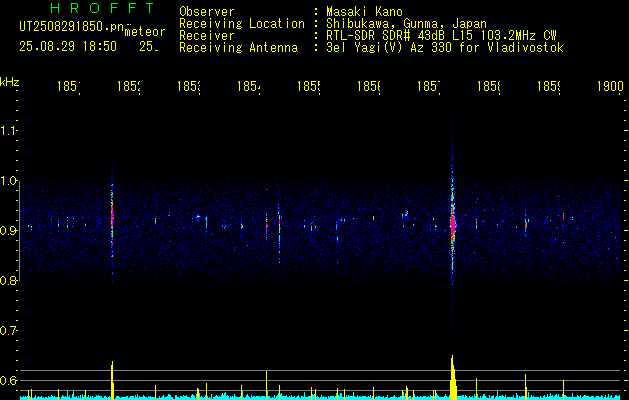The width and height of the screenshot is (629, 400).
Task: Click the "Observer" field label
Action: [207, 11]
